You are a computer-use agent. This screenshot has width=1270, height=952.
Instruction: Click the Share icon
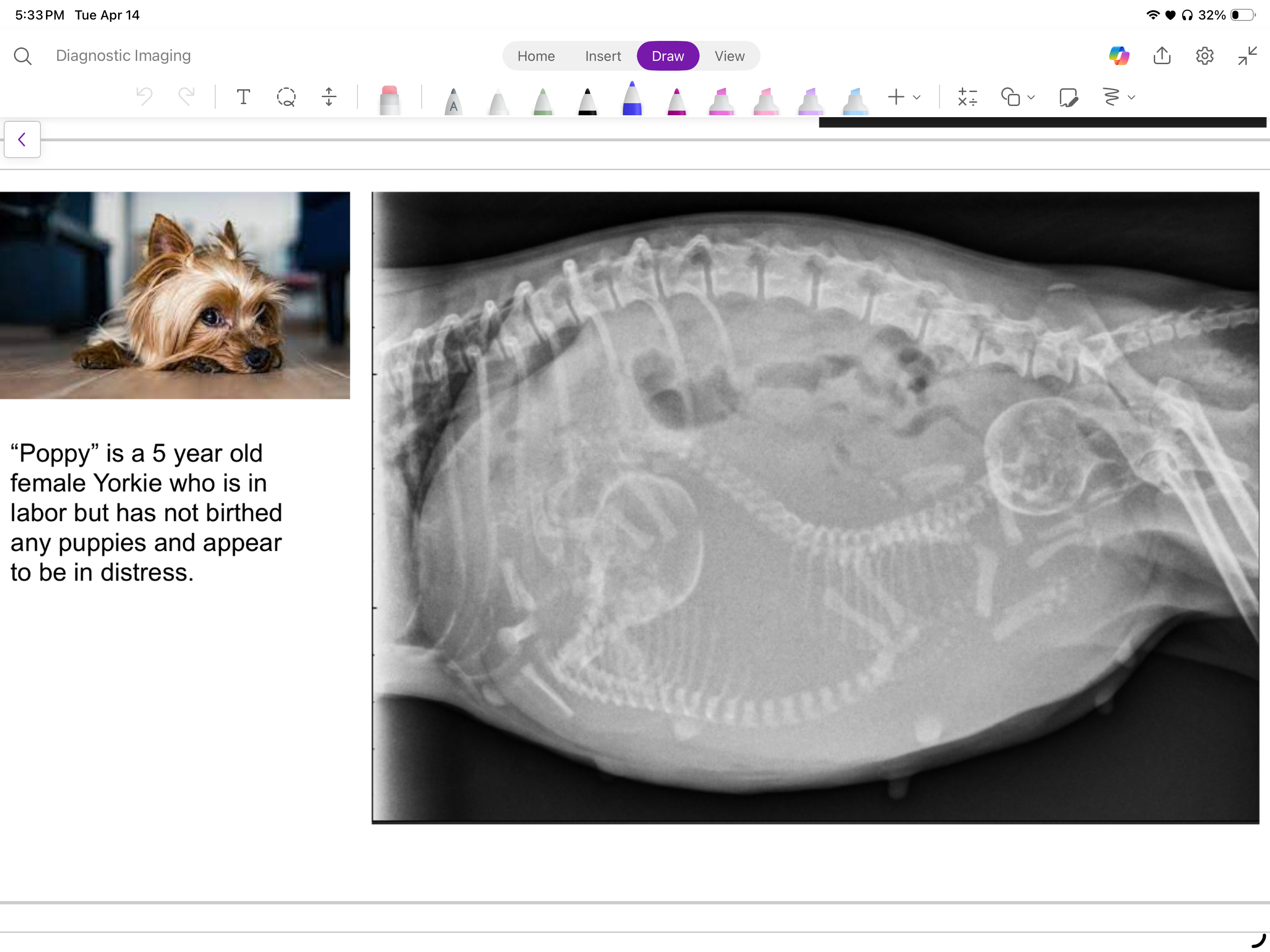[1162, 56]
